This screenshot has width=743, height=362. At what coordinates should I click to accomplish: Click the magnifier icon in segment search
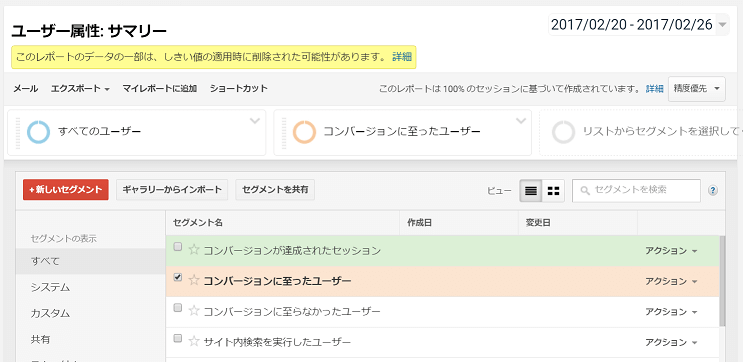[x=585, y=190]
